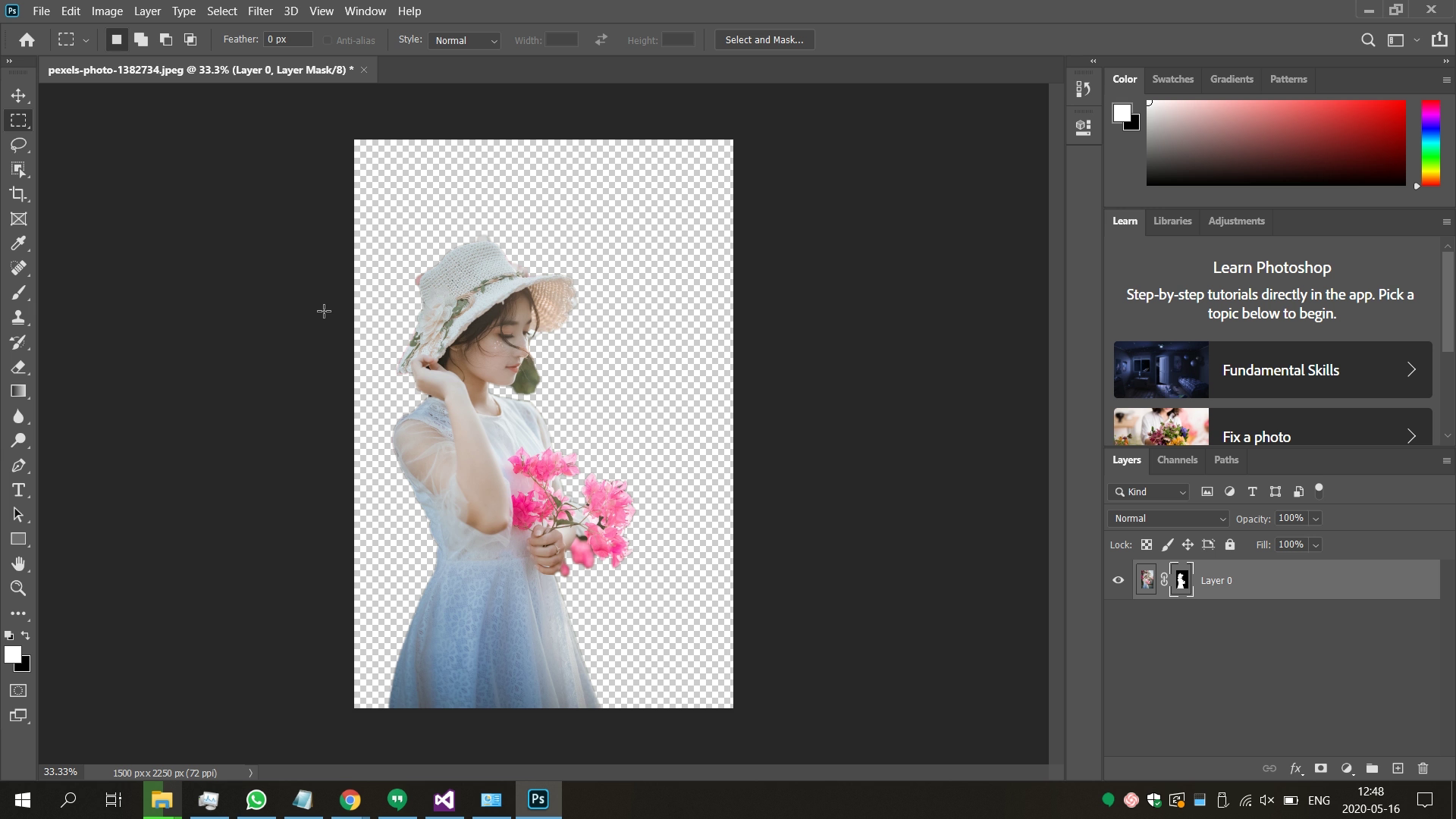
Task: Select the Horizontal Type tool
Action: pos(18,490)
